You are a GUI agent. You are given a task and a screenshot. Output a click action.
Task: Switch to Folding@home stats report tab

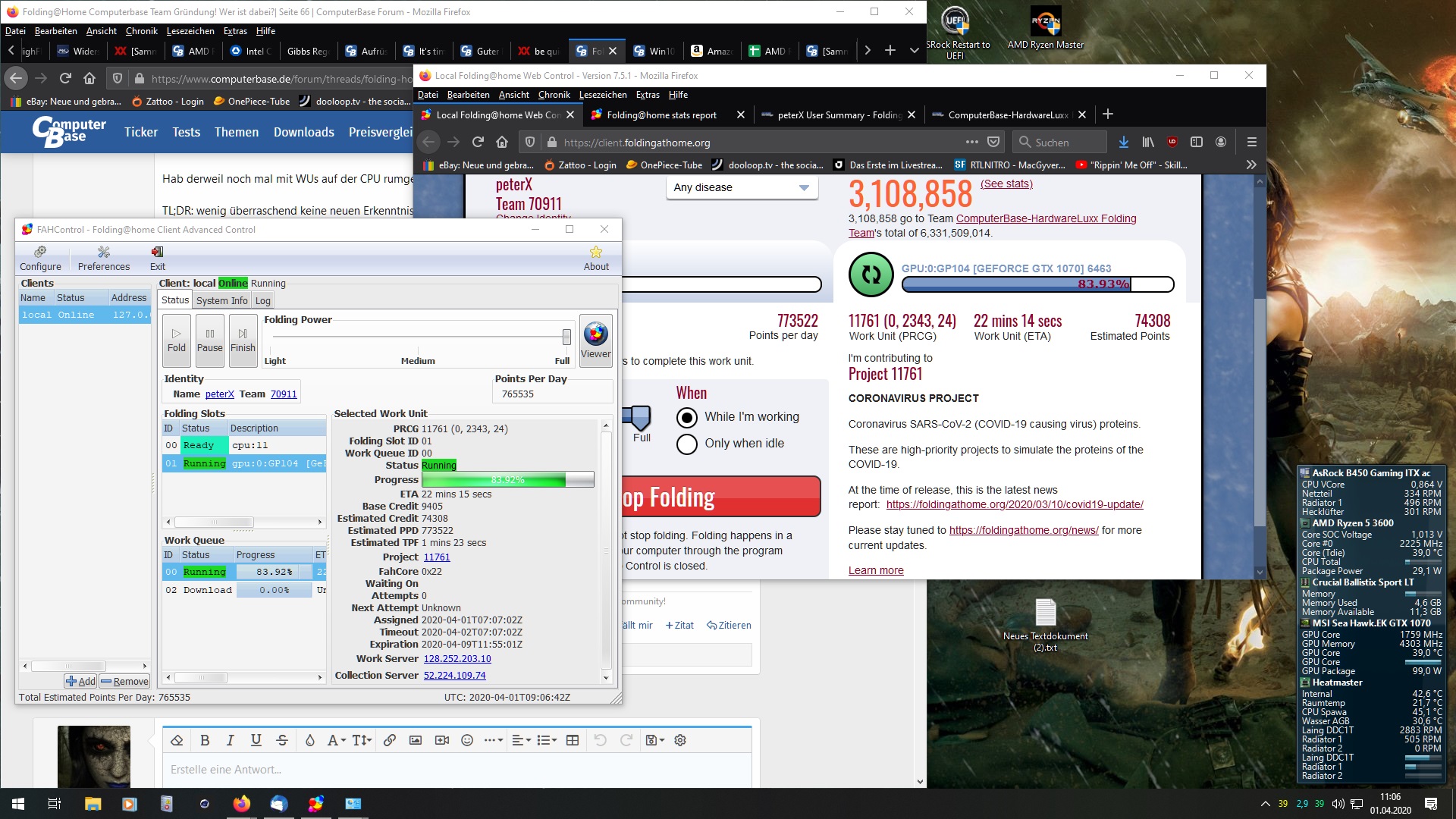click(661, 115)
